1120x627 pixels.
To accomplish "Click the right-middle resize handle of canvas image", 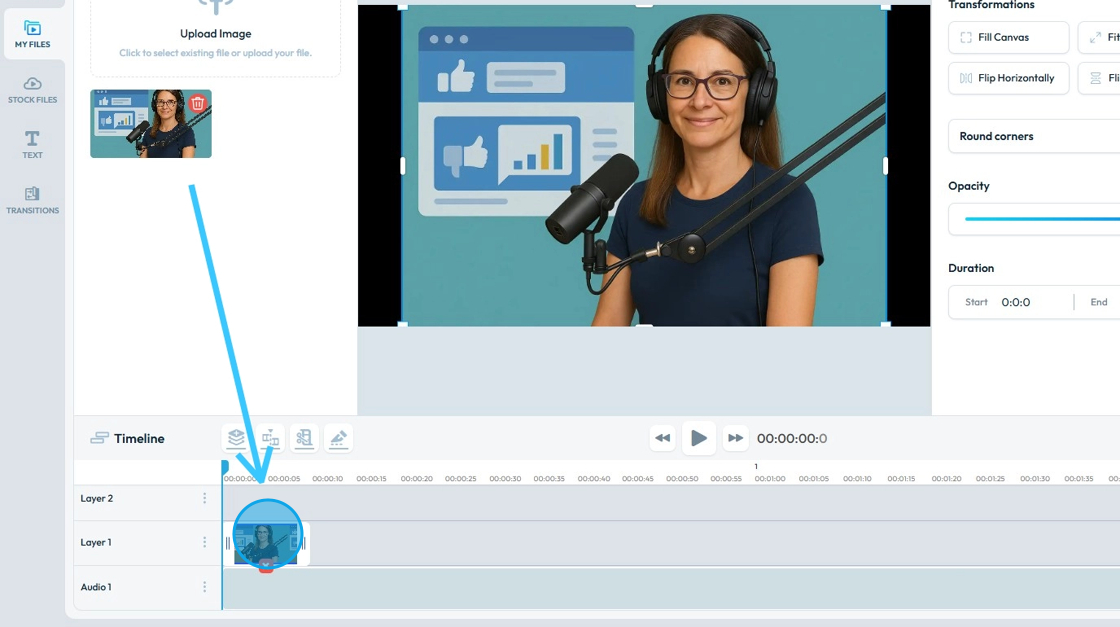I will (x=886, y=166).
